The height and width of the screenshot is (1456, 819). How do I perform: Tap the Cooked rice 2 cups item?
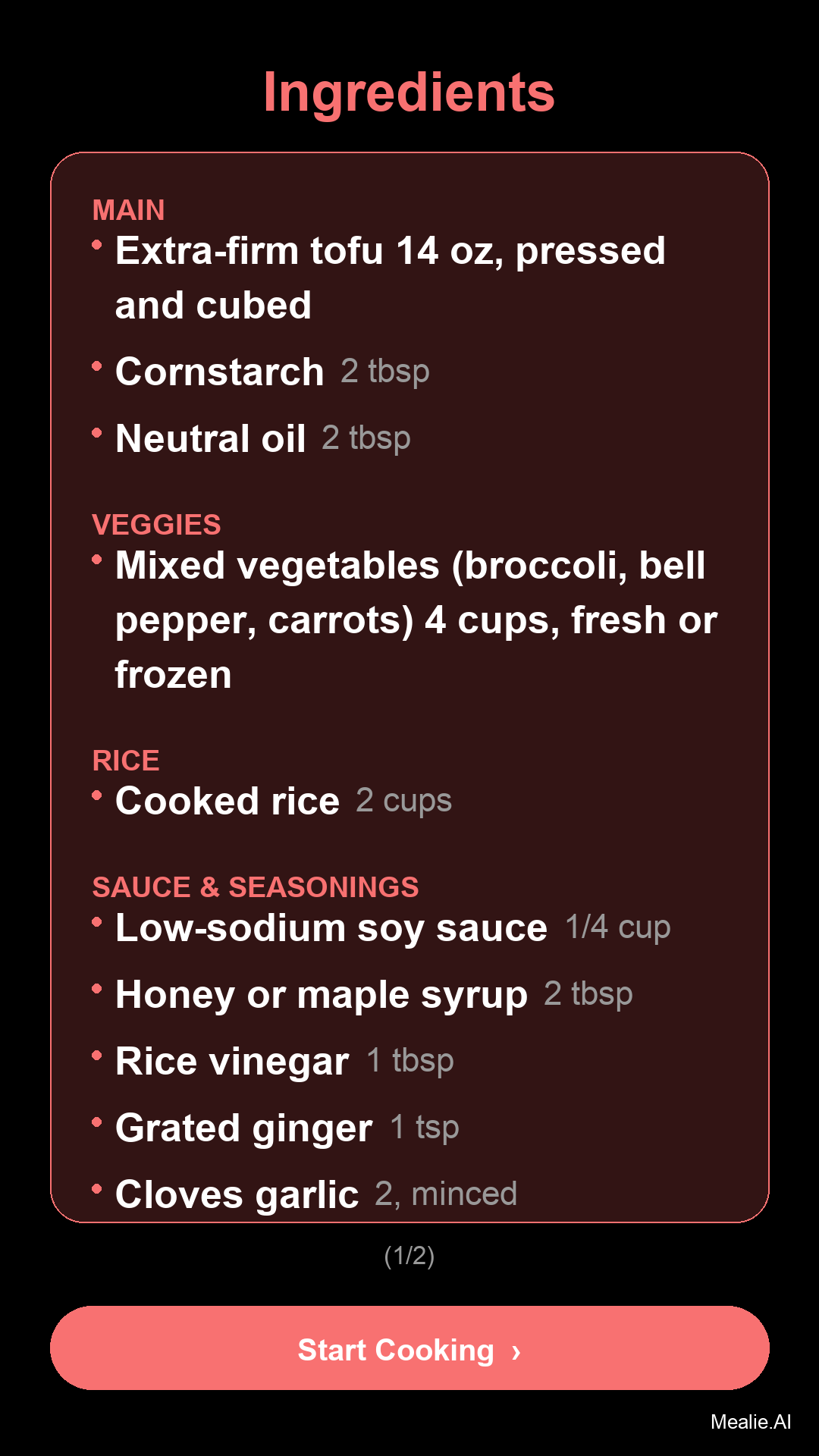(283, 801)
